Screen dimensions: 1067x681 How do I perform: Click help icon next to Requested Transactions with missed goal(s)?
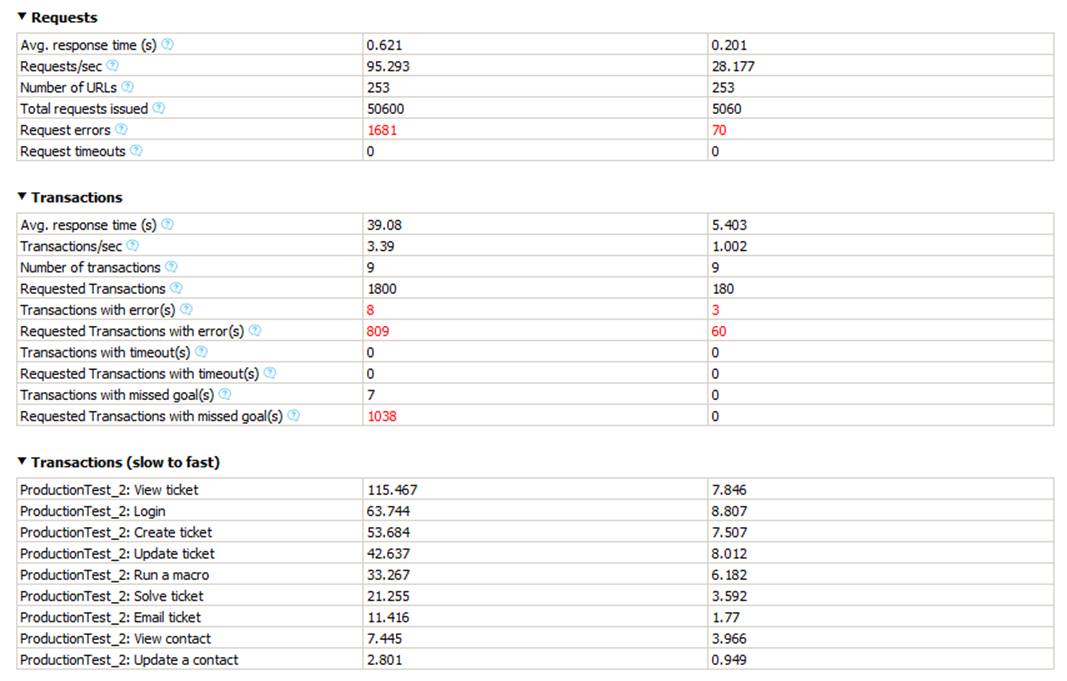coord(294,416)
